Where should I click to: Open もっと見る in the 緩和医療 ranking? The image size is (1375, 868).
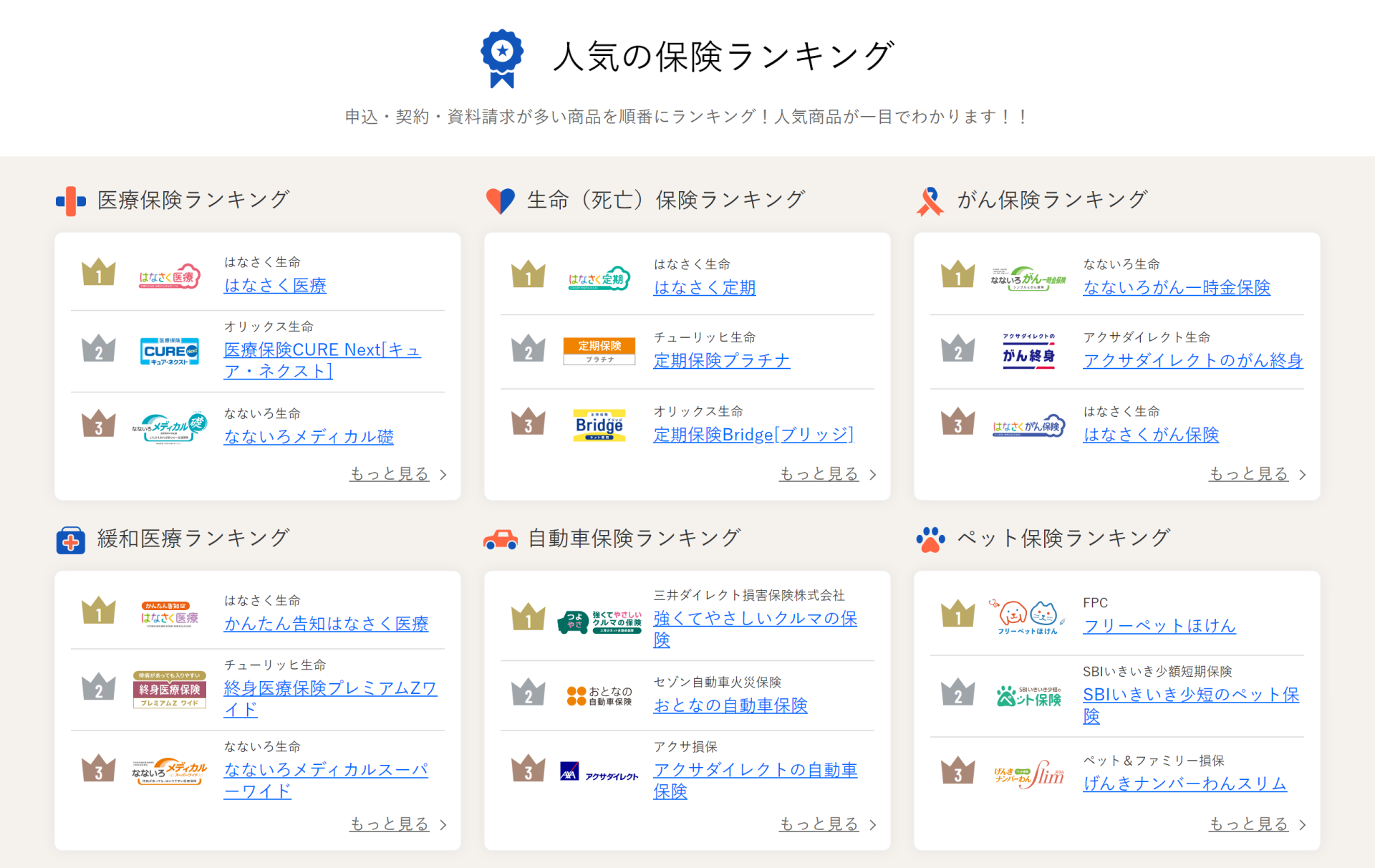point(390,824)
